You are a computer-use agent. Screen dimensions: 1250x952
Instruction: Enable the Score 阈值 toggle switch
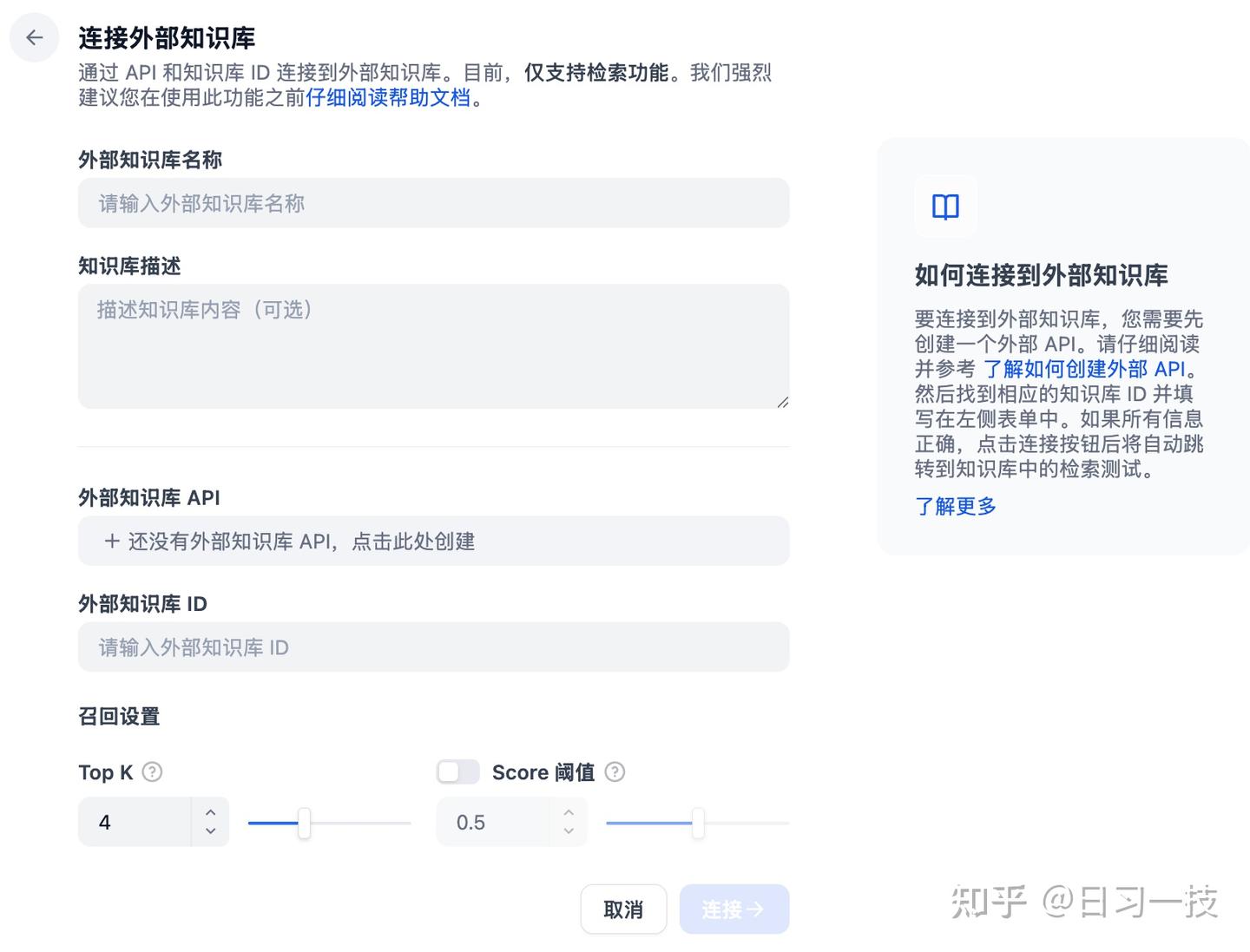pos(457,771)
